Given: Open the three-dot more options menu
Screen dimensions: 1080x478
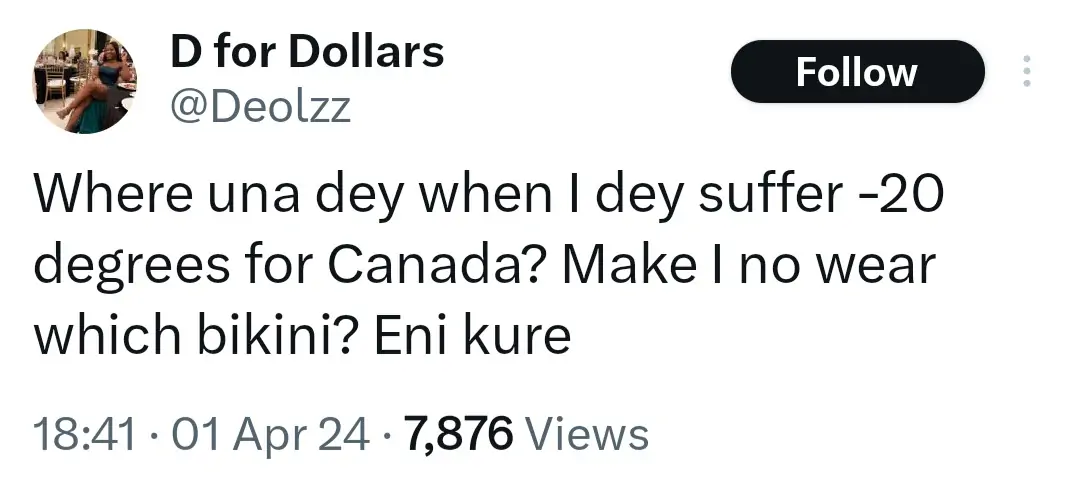Looking at the screenshot, I should point(1025,72).
